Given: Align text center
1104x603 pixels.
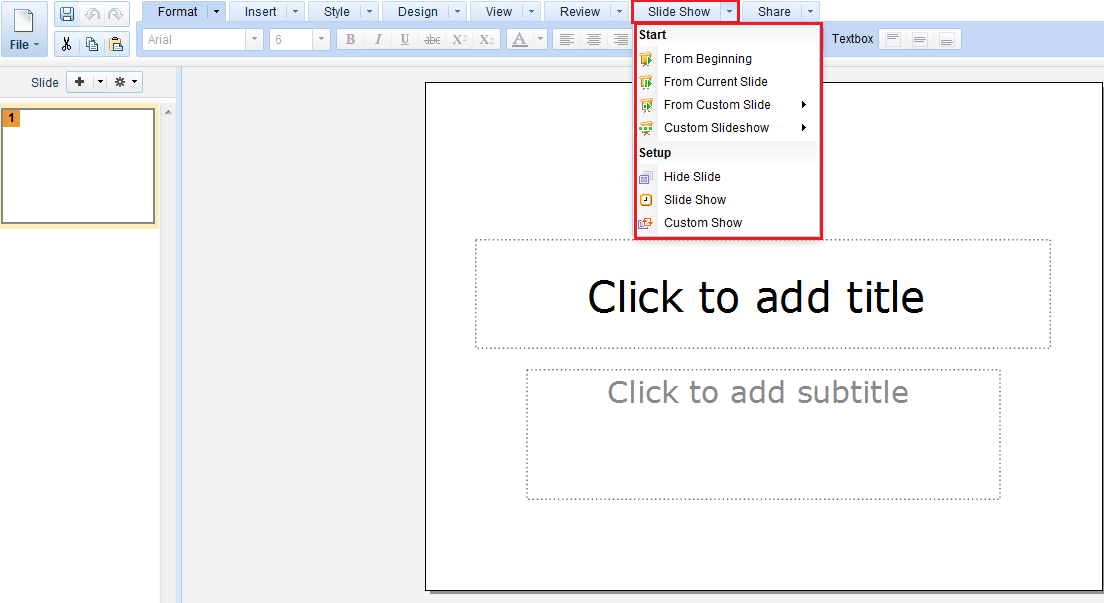Looking at the screenshot, I should click(594, 39).
